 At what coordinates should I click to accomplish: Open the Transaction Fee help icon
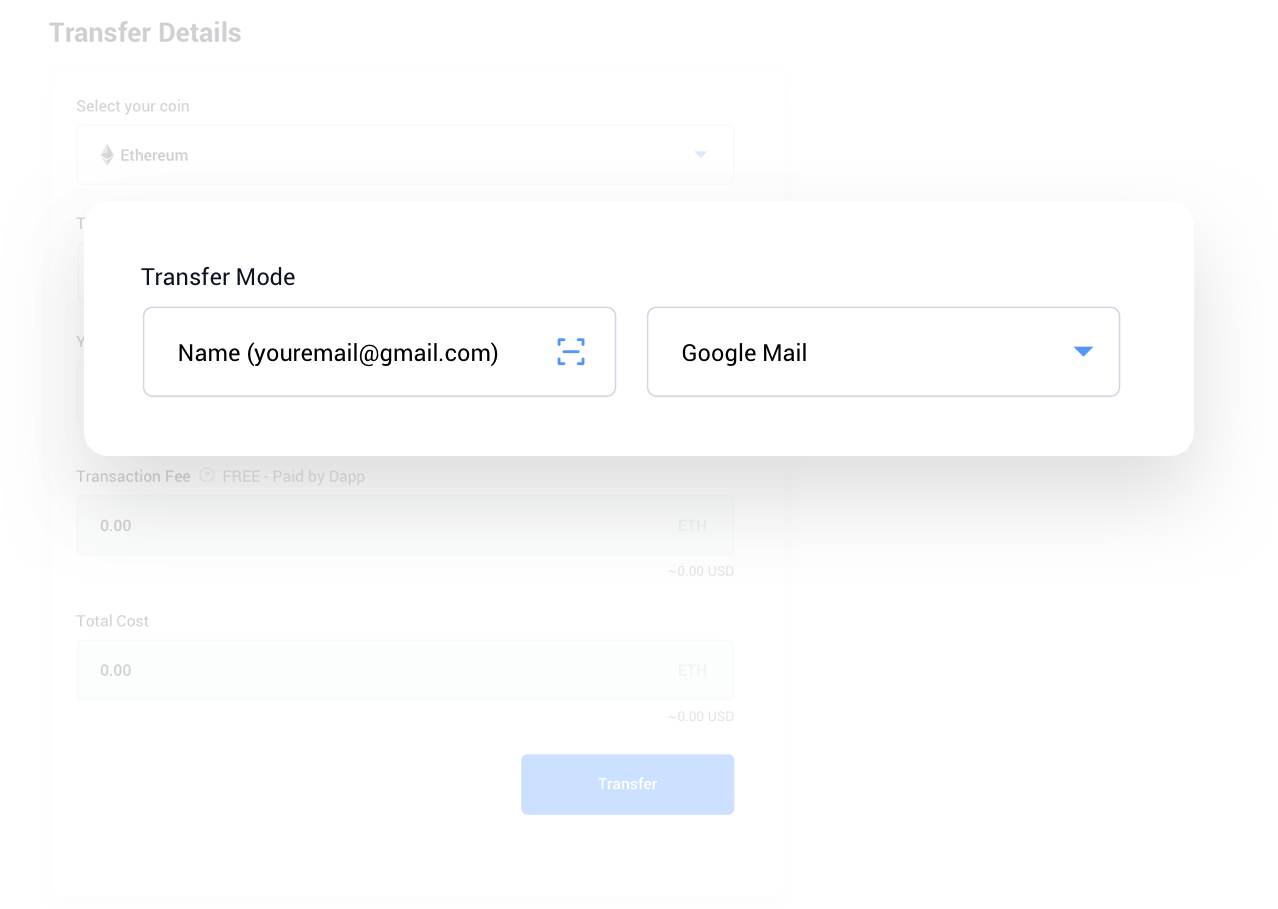207,475
